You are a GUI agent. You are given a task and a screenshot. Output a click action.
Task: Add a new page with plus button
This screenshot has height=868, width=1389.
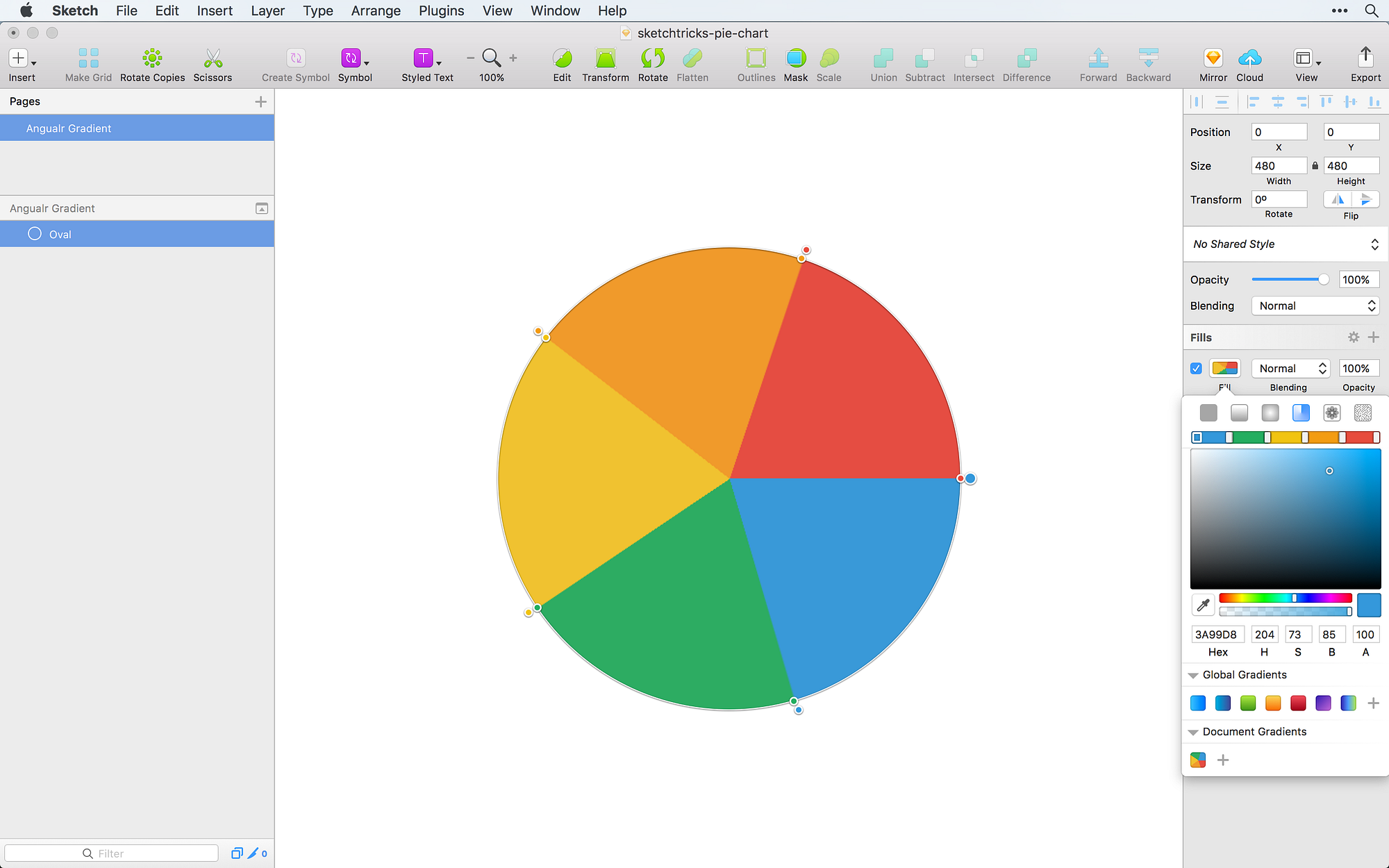[x=260, y=102]
